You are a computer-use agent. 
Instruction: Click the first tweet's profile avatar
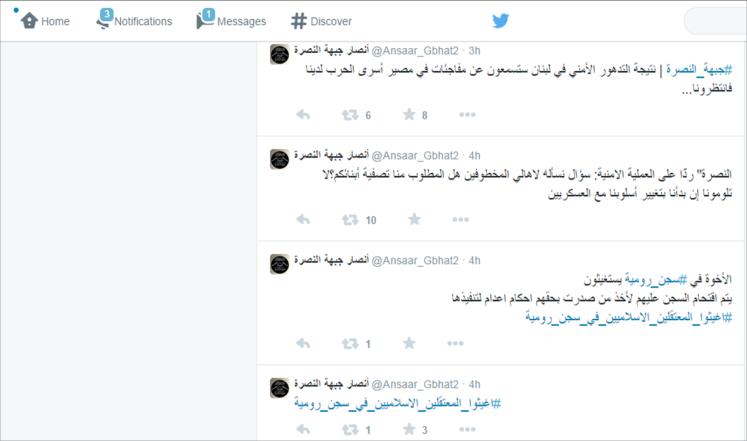pyautogui.click(x=280, y=54)
